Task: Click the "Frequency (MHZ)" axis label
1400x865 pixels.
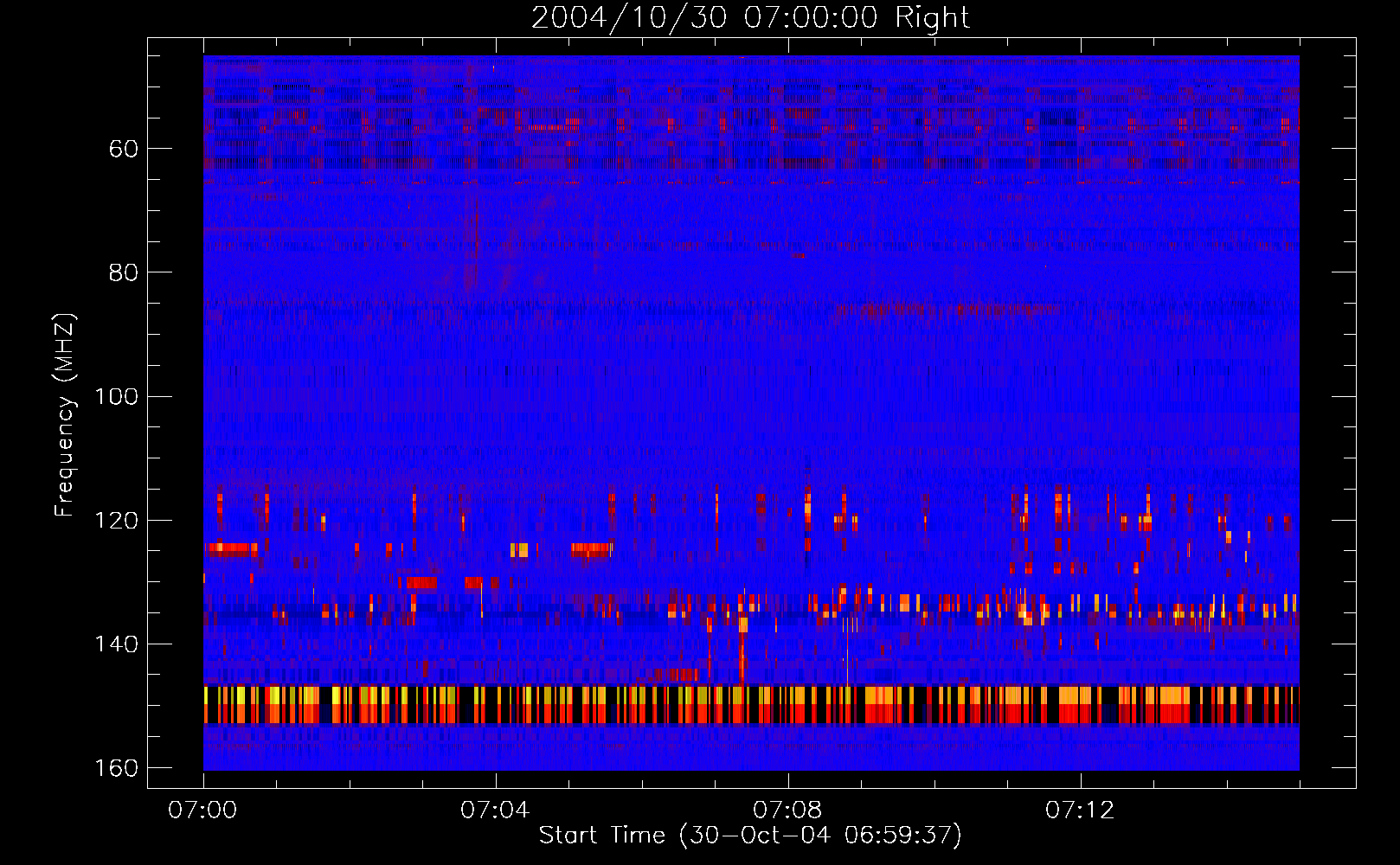Action: (65, 414)
